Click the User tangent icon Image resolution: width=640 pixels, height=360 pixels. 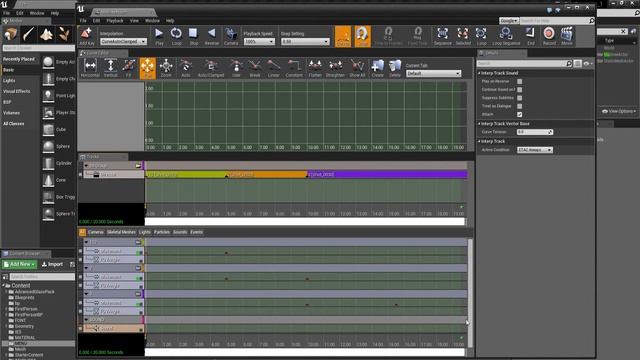236,68
